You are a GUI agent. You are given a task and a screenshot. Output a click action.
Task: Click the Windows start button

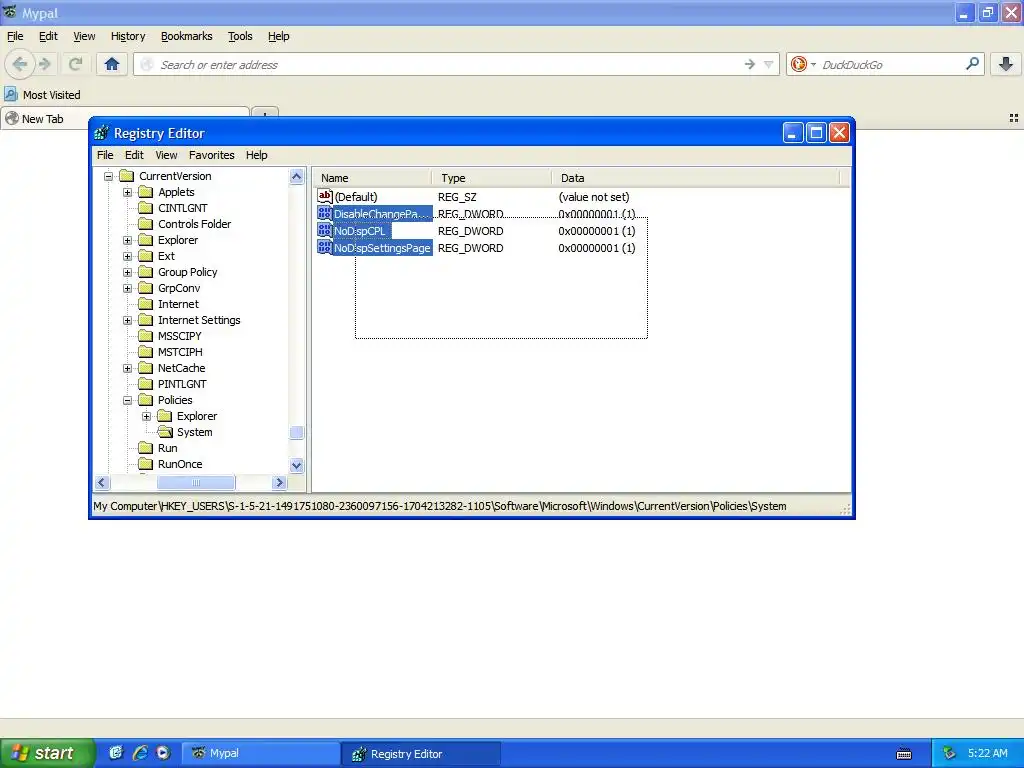point(46,753)
